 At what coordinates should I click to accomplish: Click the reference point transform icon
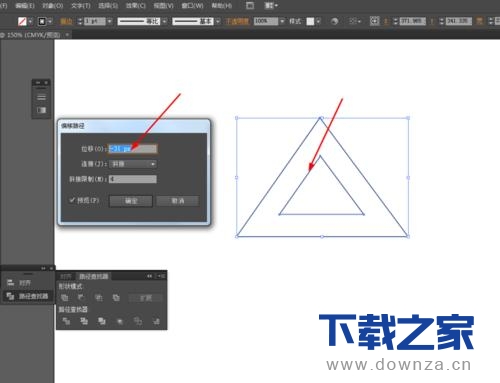coord(375,21)
